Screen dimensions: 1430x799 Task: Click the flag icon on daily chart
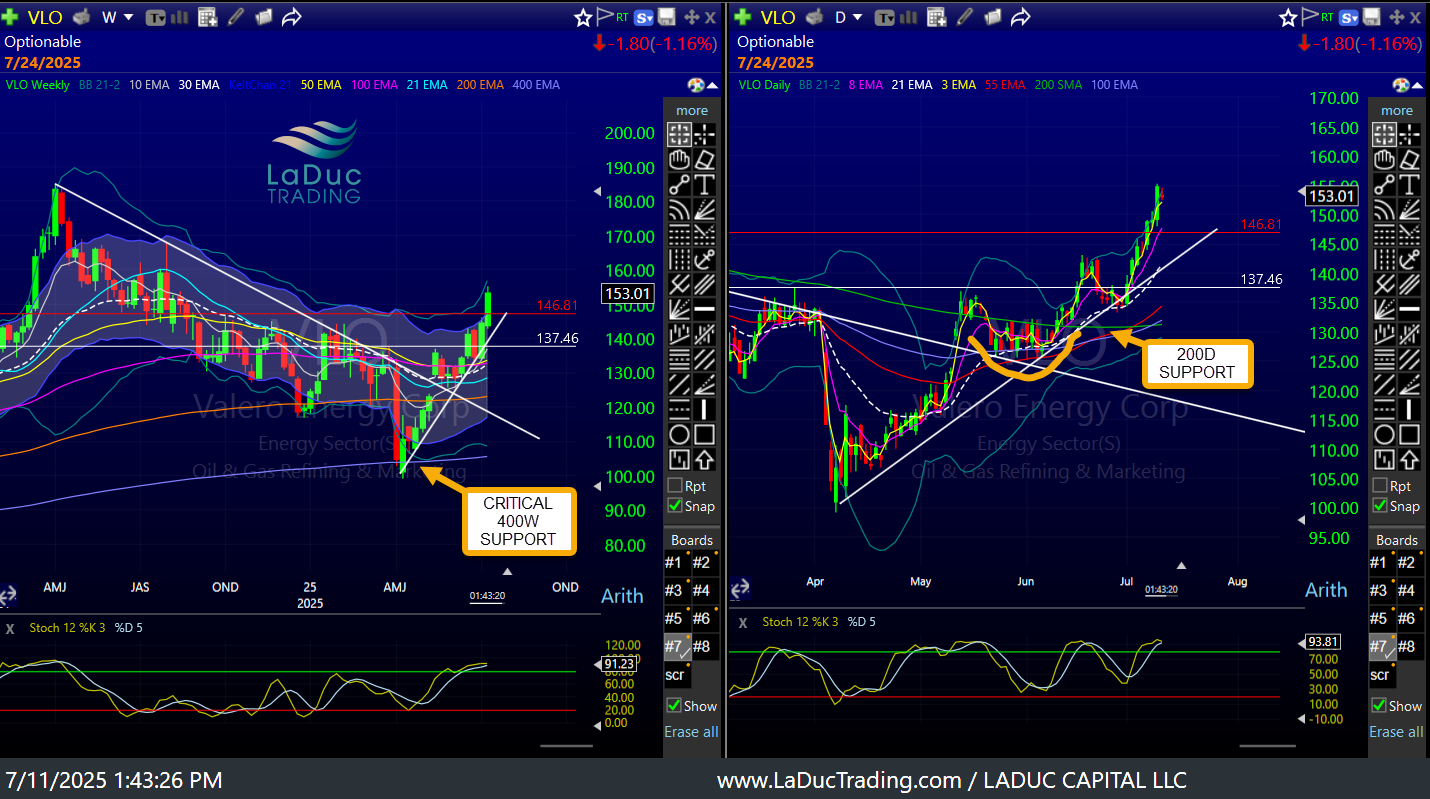pos(1310,16)
